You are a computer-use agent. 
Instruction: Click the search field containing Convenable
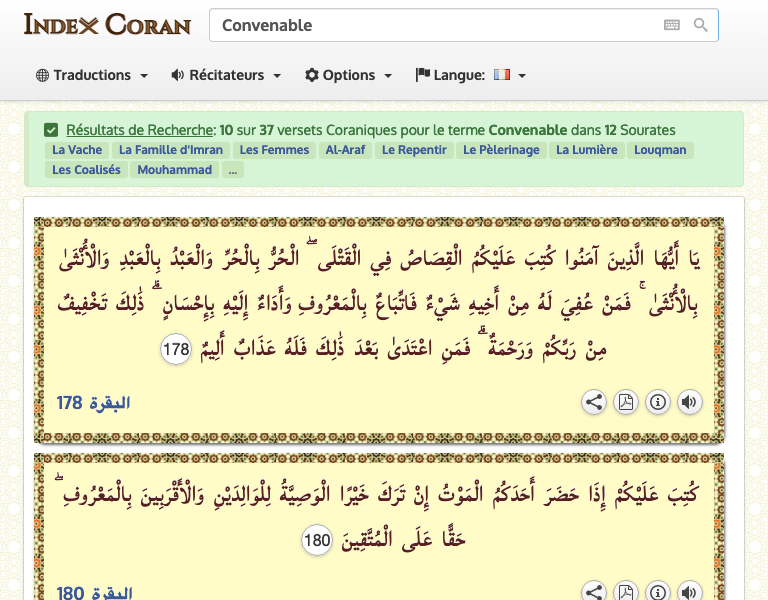(x=435, y=25)
